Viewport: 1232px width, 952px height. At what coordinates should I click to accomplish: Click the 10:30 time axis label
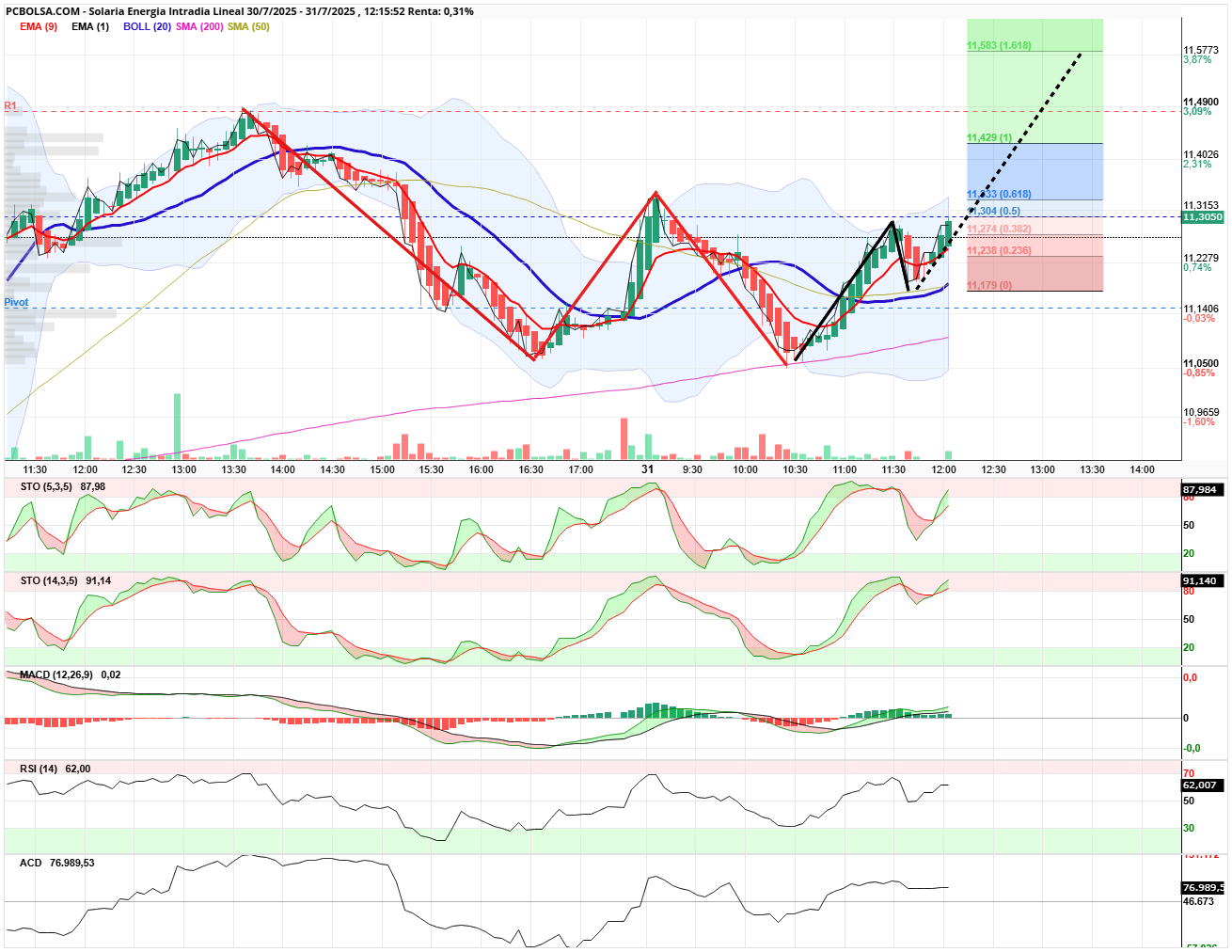[795, 469]
